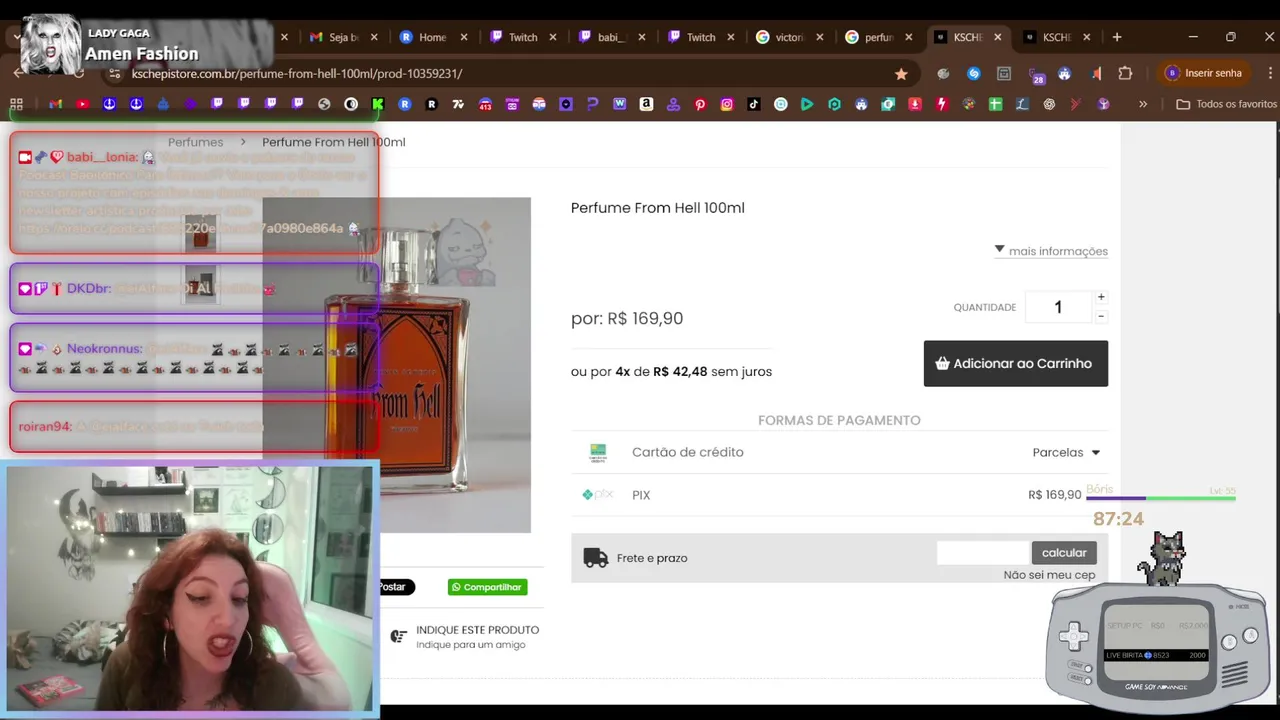Click the Postar share button
The height and width of the screenshot is (720, 1280).
tap(396, 587)
